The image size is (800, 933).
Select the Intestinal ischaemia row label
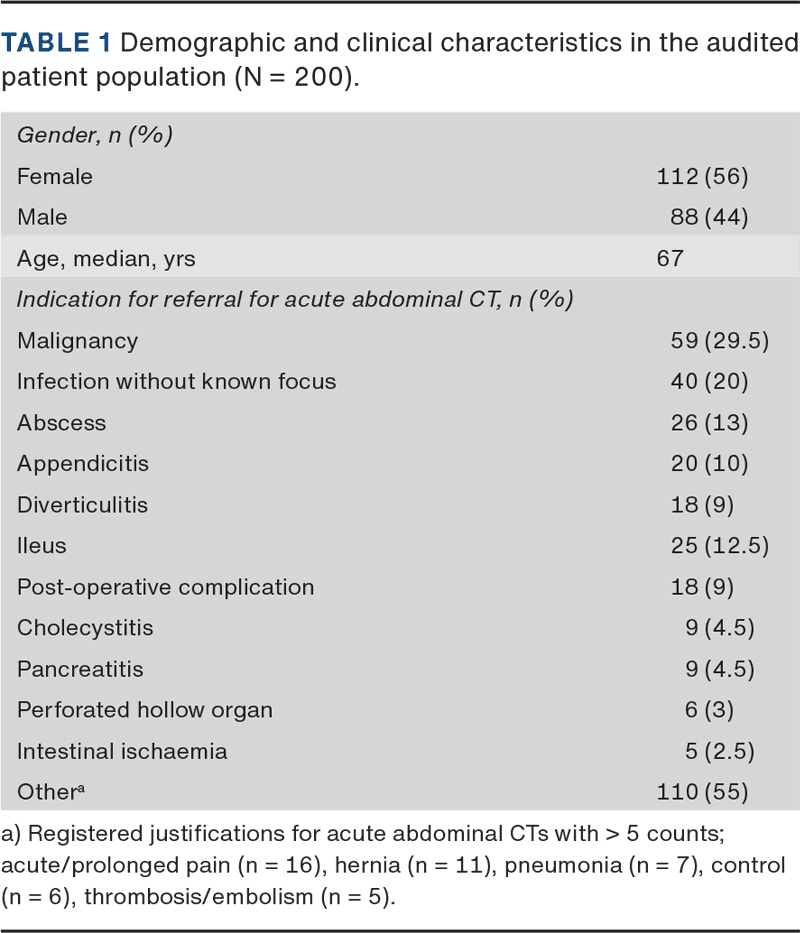pos(122,751)
